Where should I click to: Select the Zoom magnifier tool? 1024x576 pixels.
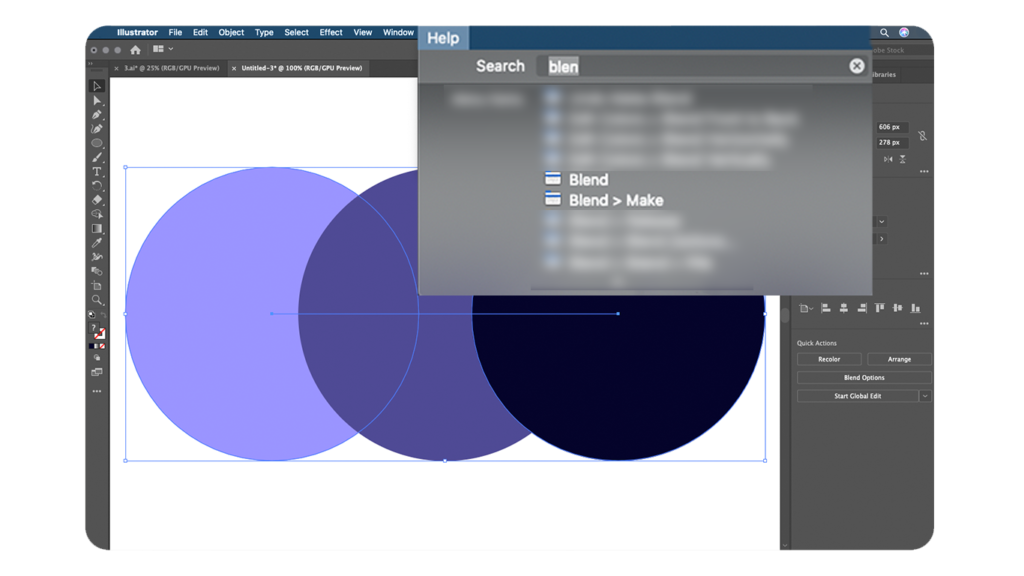tap(97, 300)
